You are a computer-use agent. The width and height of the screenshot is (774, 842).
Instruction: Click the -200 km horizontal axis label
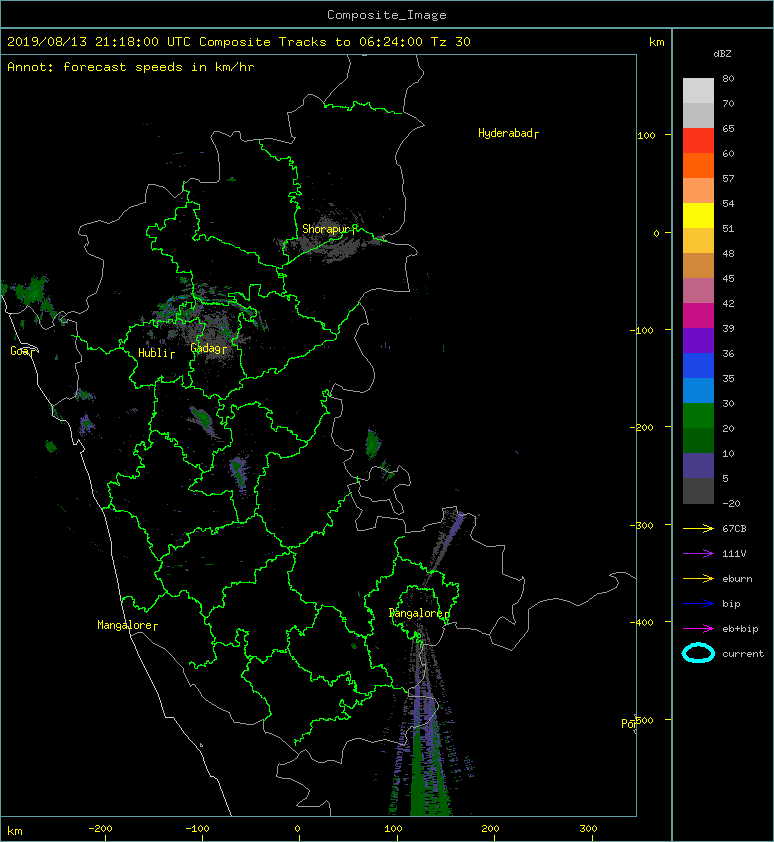[100, 829]
